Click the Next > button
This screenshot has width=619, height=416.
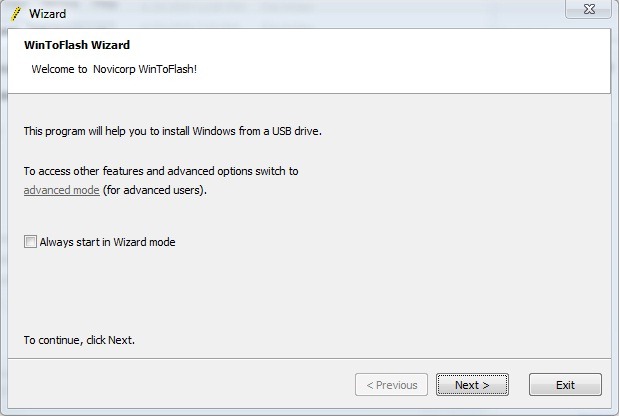point(472,384)
